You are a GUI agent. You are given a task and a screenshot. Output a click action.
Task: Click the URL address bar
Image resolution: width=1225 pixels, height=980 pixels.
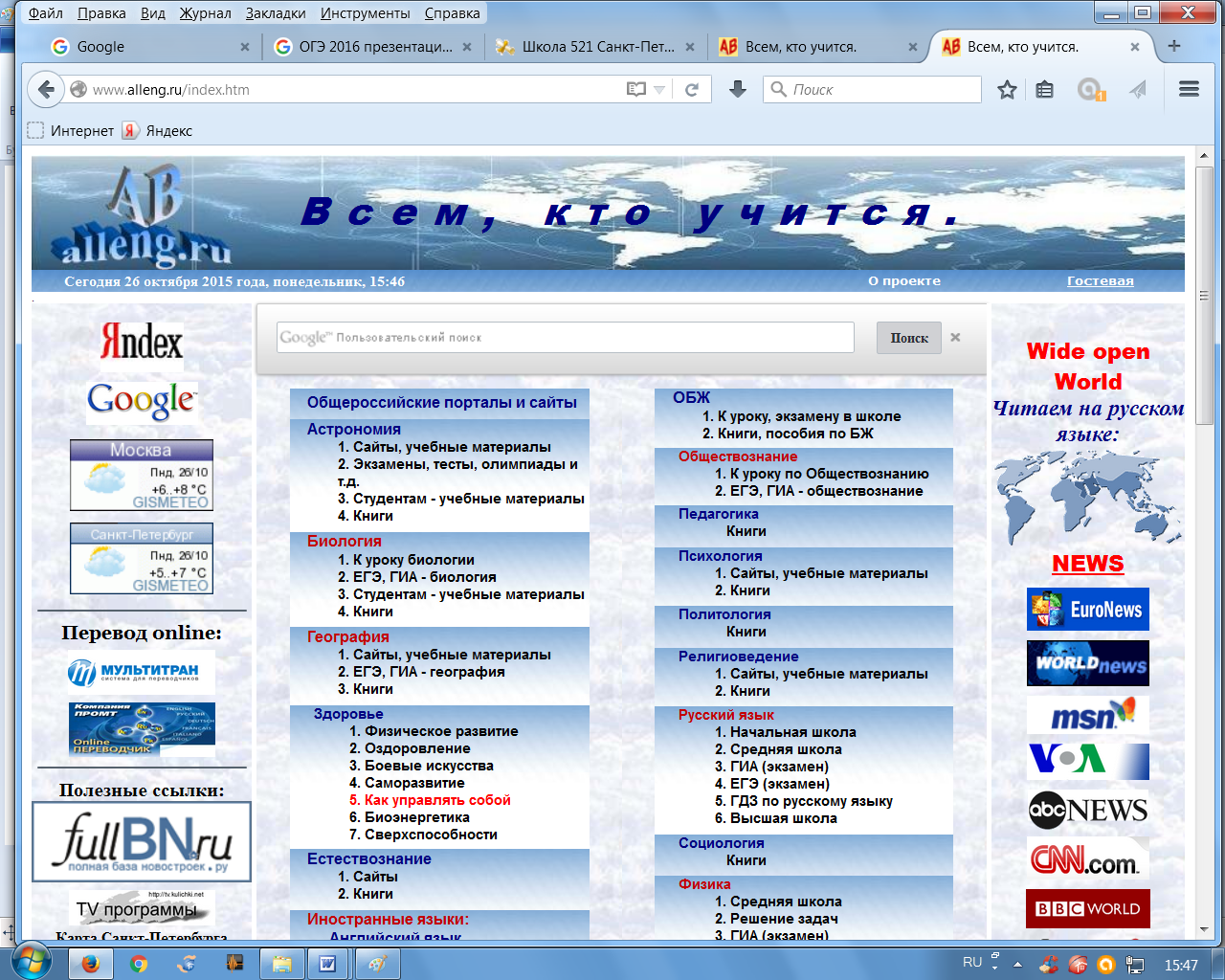click(354, 89)
